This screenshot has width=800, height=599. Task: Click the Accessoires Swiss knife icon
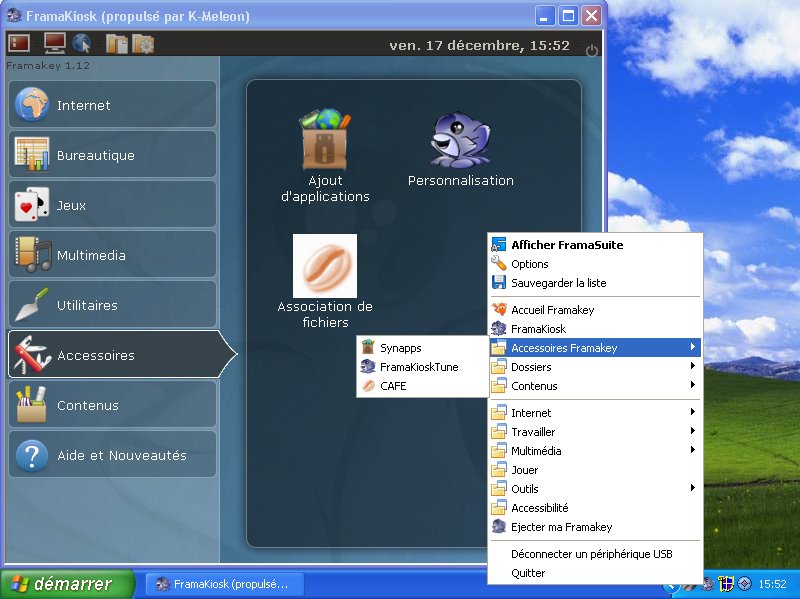pos(32,354)
